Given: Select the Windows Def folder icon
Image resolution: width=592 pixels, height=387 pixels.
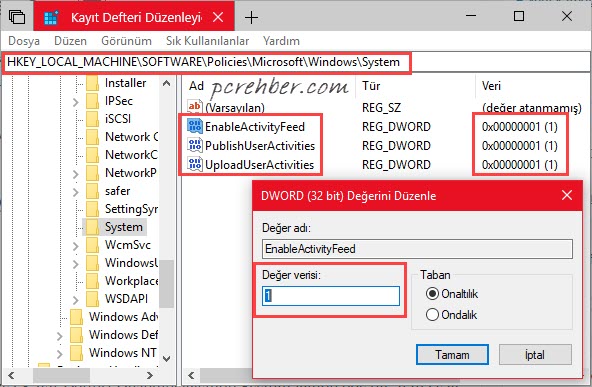Looking at the screenshot, I should tap(77, 335).
